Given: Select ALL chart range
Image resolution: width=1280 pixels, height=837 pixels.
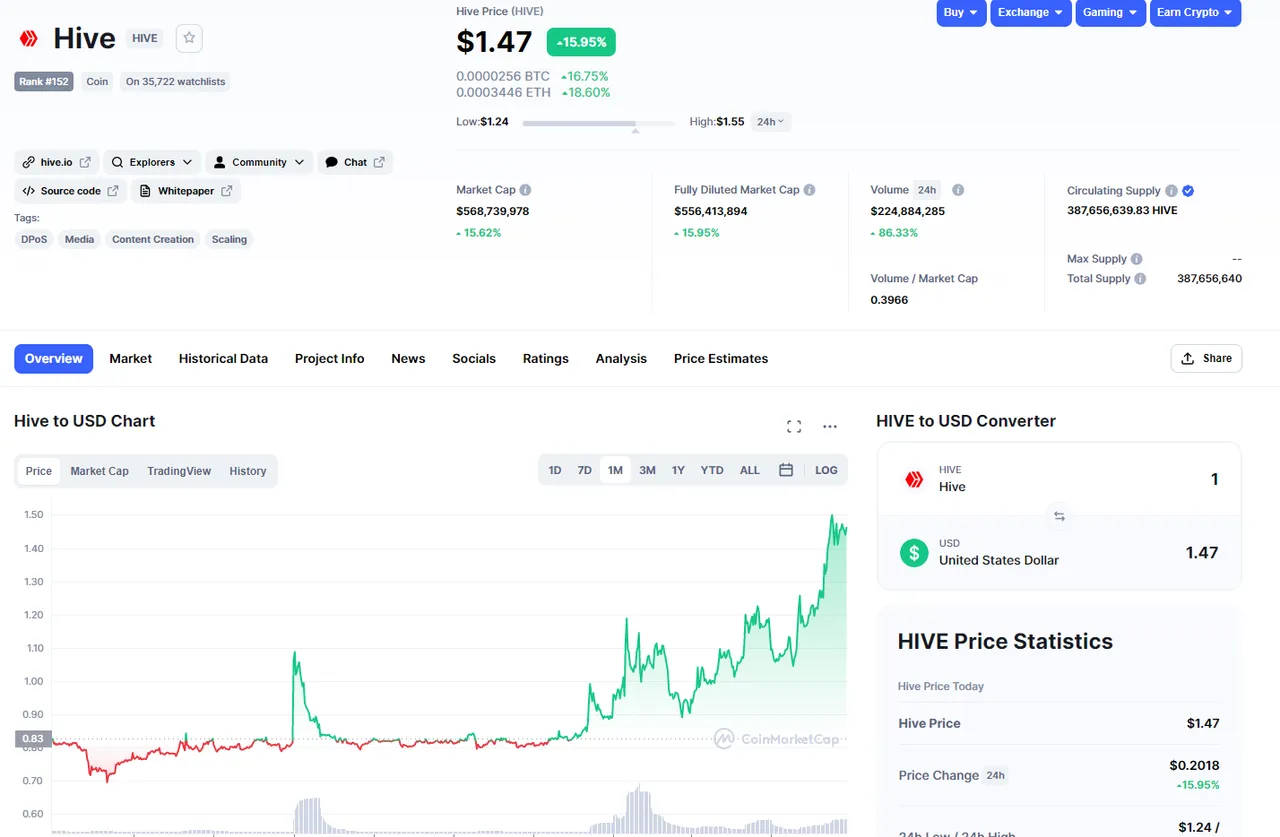Looking at the screenshot, I should tap(750, 470).
